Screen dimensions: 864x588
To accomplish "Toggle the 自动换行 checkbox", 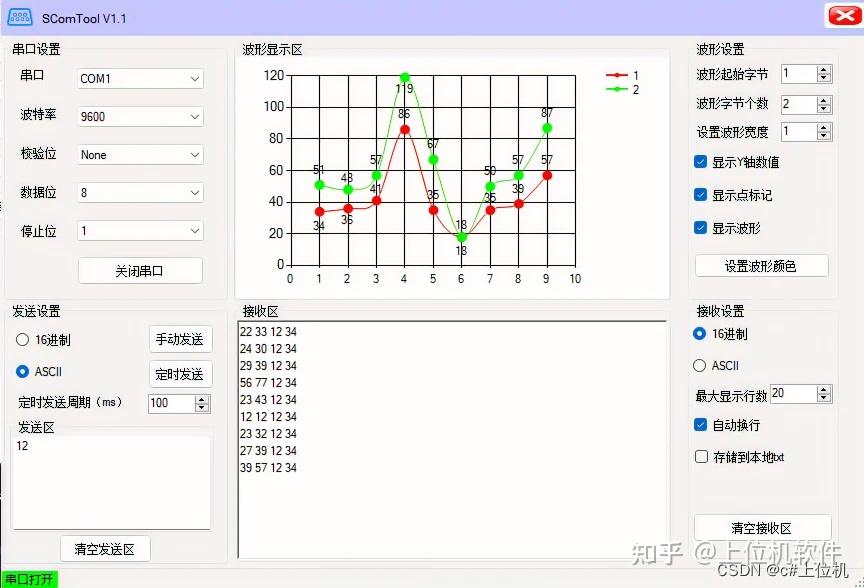I will click(x=700, y=424).
